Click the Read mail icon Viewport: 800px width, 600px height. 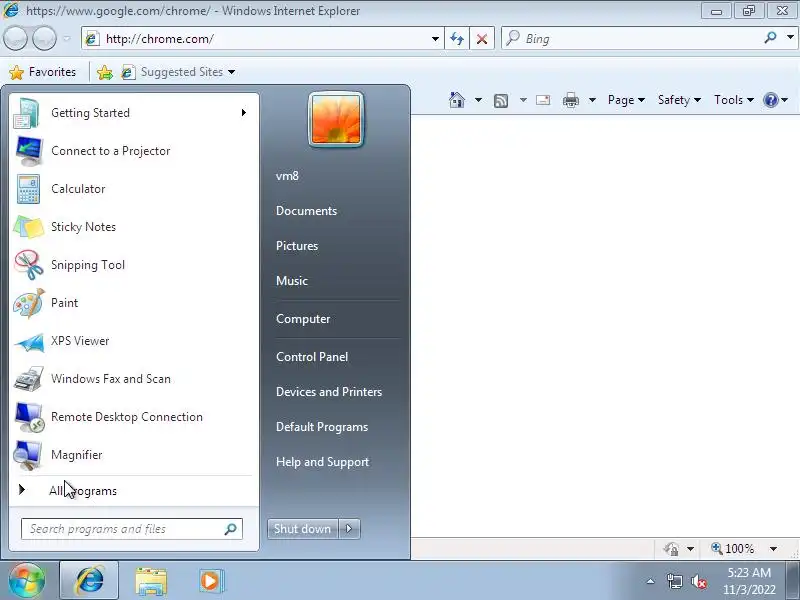pos(543,100)
